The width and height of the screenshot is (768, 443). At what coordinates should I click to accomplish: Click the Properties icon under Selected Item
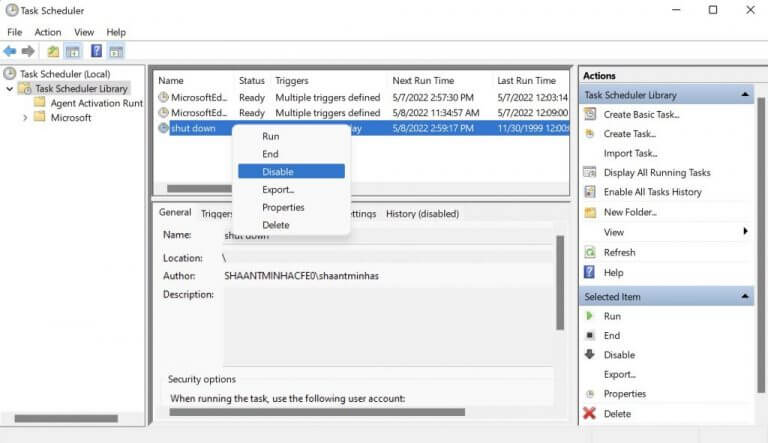[x=590, y=394]
